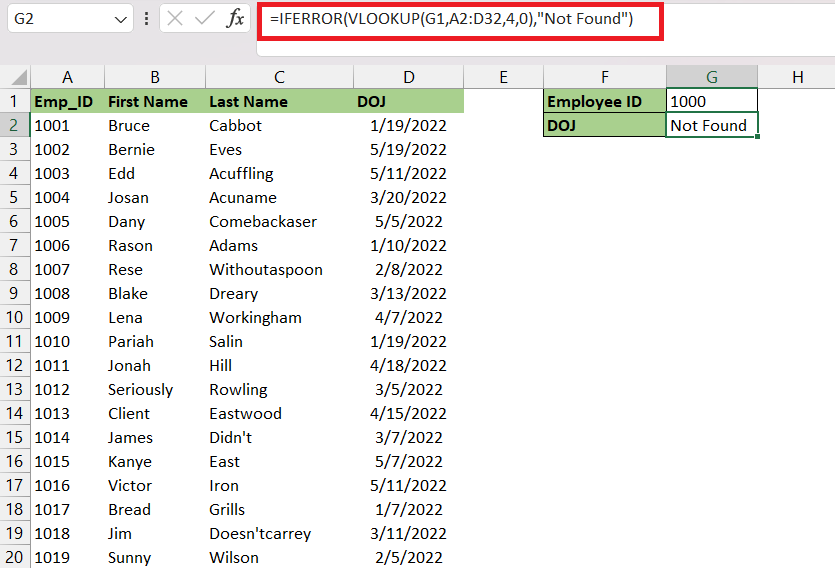Click the Insert Function fx icon

235,19
